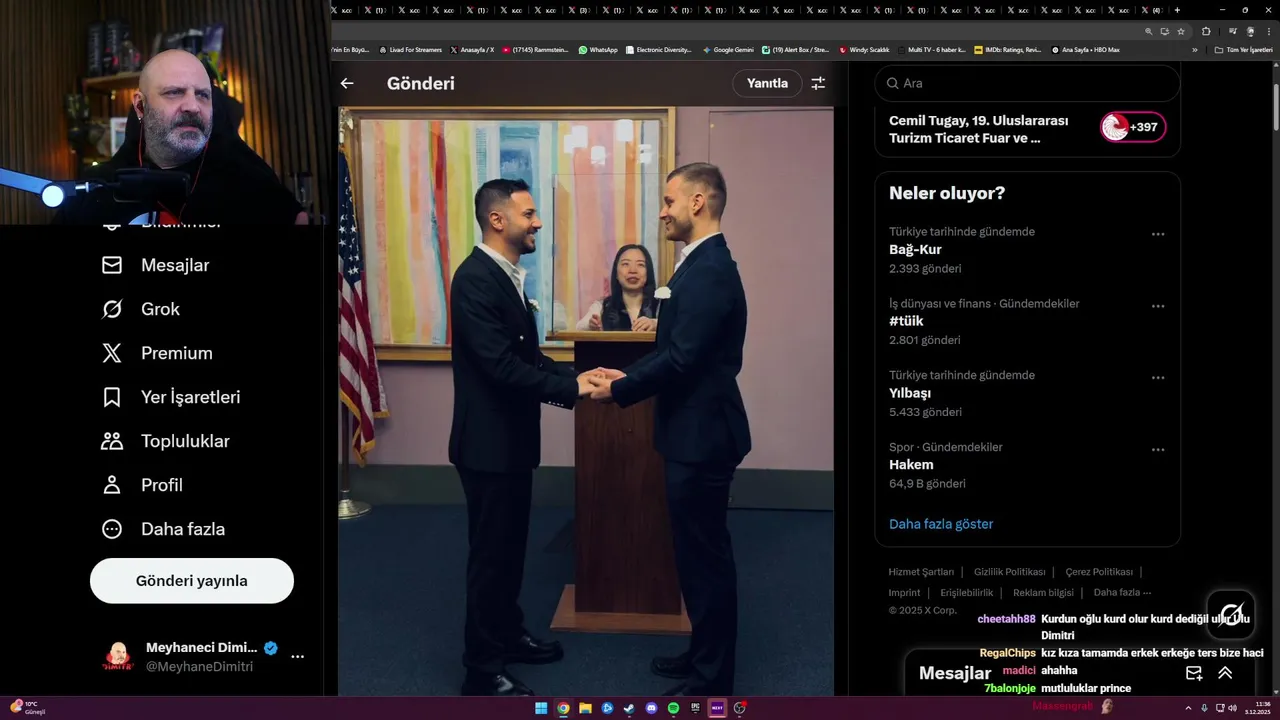1280x720 pixels.
Task: Open Yılbaşı trending topic
Action: click(x=910, y=394)
